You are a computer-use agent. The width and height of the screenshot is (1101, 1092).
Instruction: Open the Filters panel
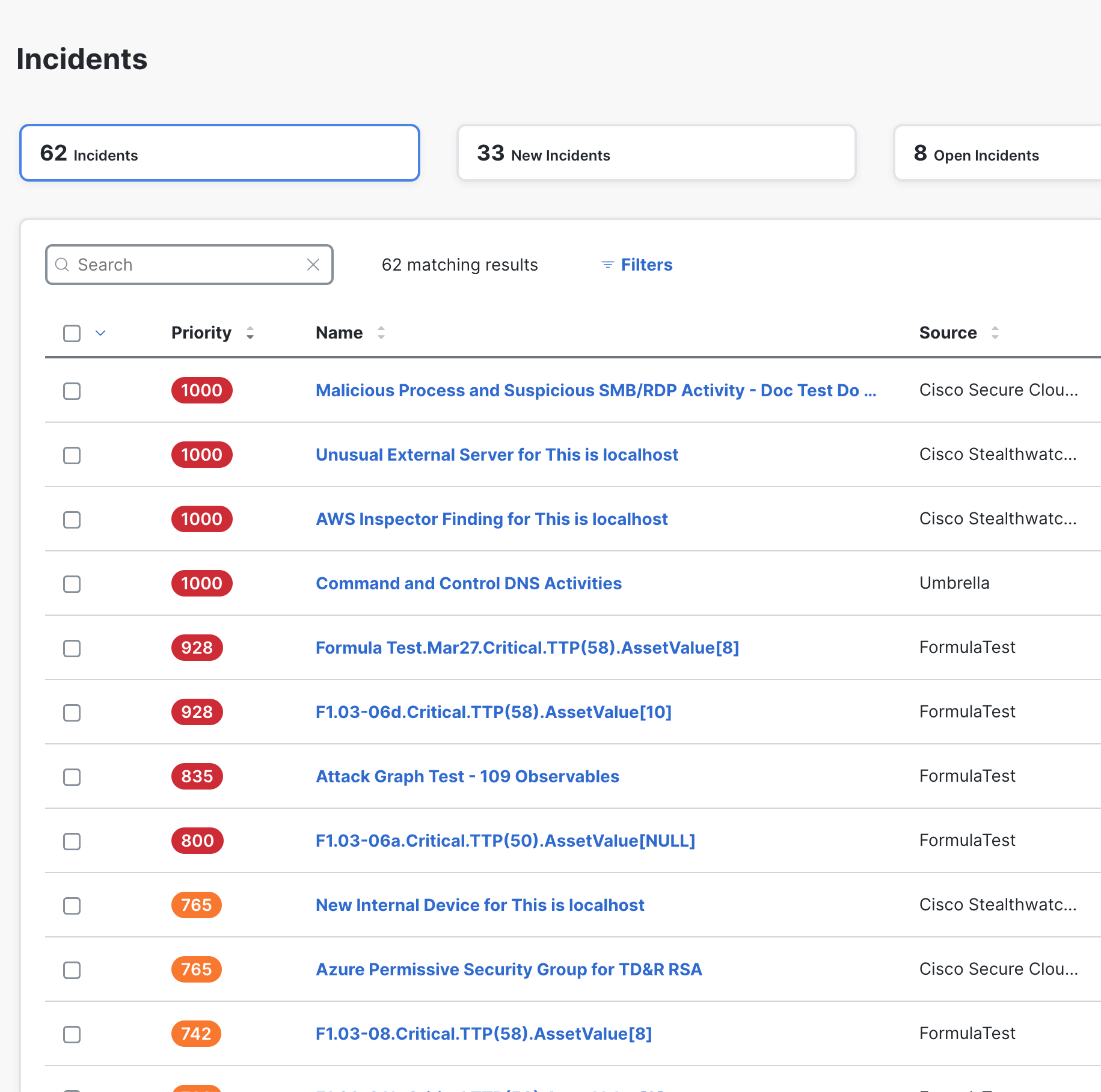646,265
